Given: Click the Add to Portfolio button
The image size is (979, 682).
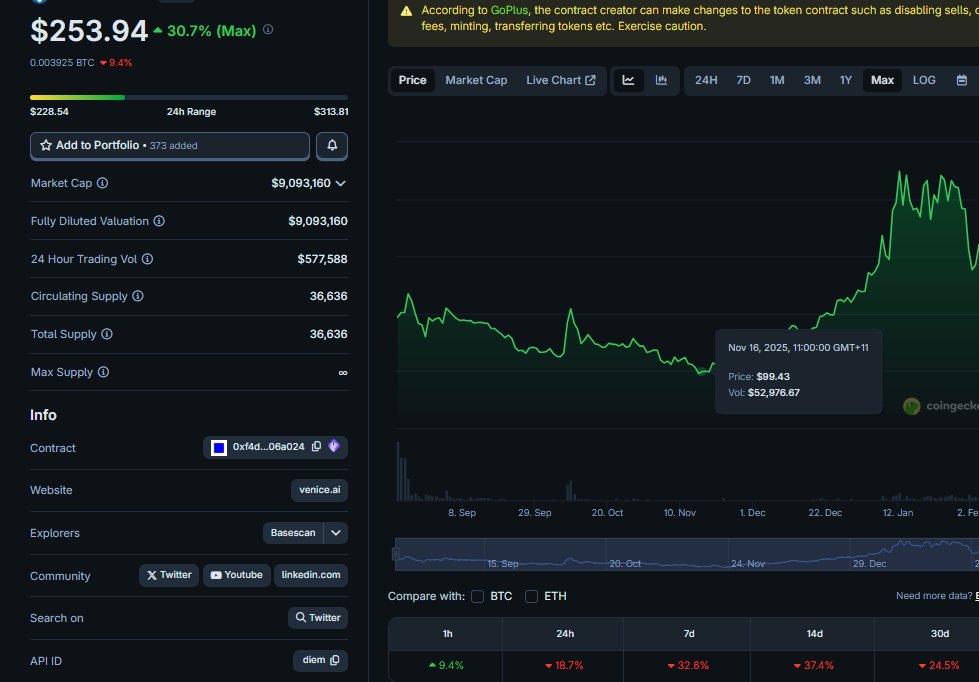Looking at the screenshot, I should (x=170, y=146).
